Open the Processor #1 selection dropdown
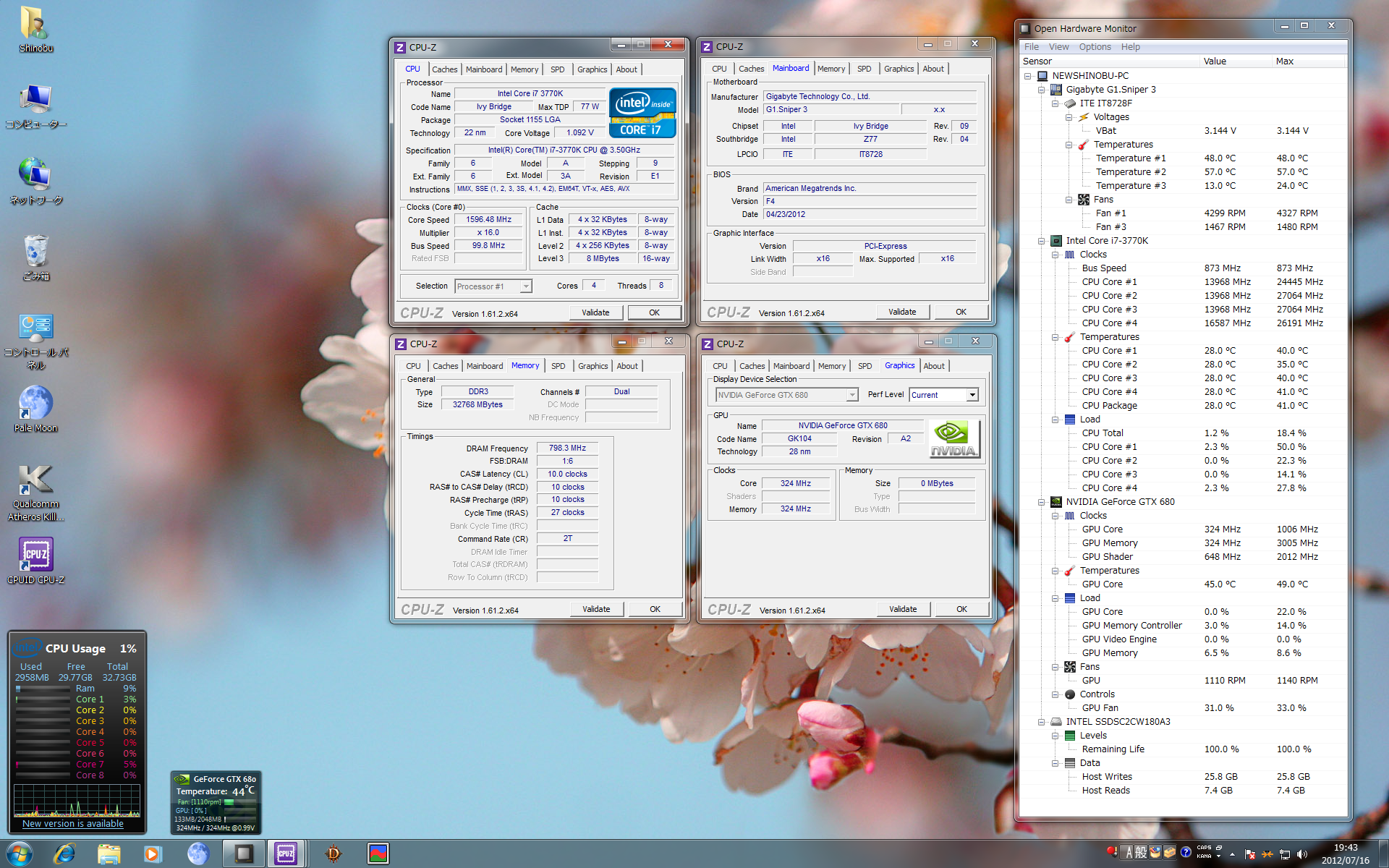 (x=526, y=286)
